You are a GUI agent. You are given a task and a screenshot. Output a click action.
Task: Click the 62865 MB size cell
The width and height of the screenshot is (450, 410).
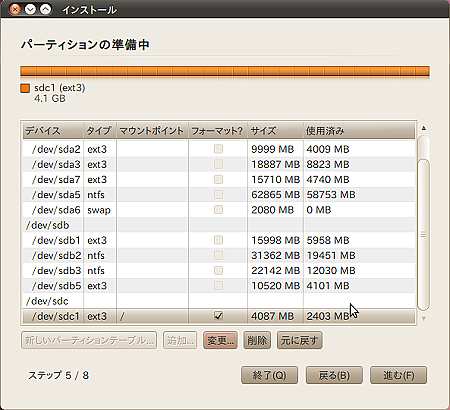coord(275,195)
